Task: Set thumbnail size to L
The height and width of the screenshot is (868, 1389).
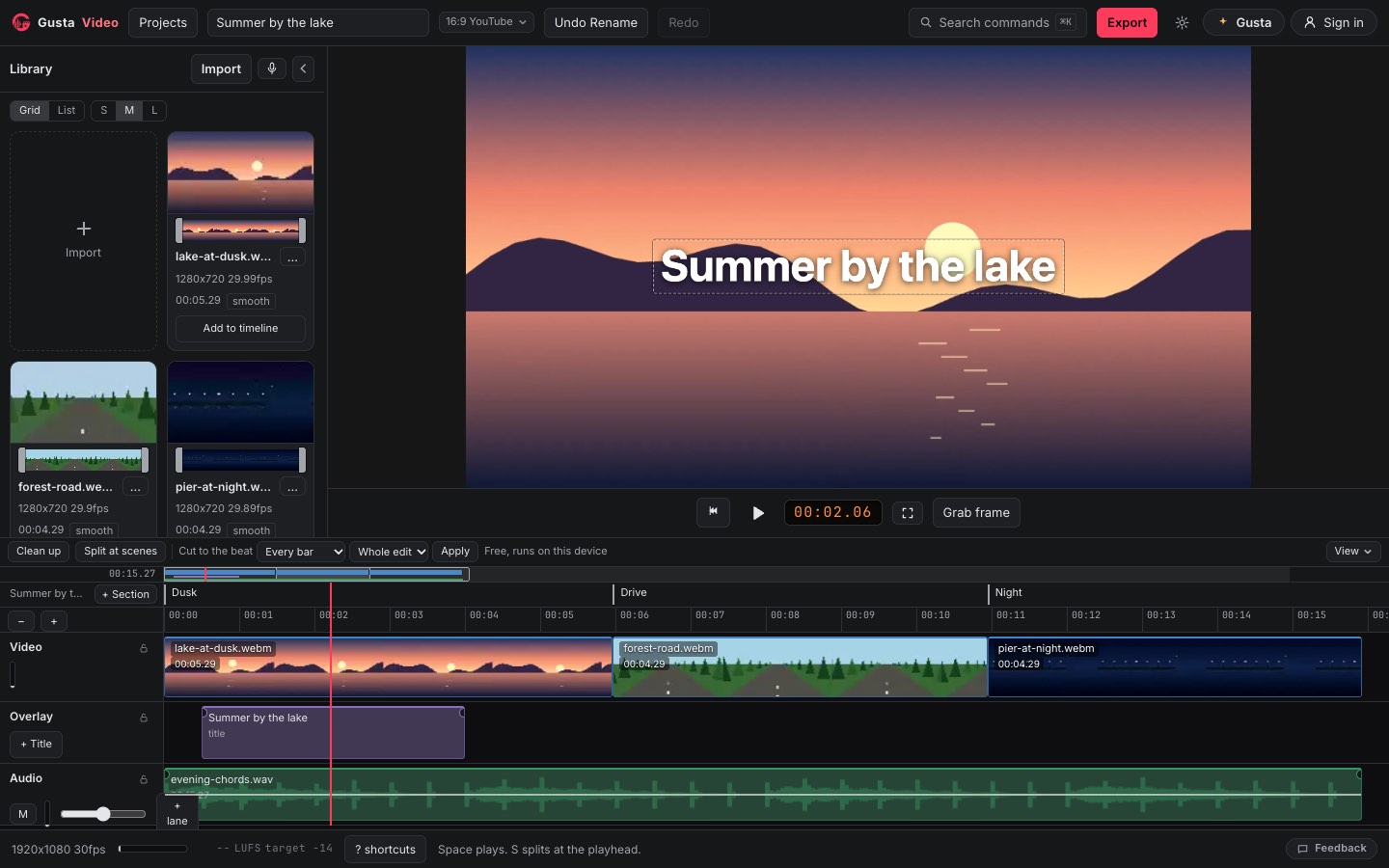Action: click(154, 110)
